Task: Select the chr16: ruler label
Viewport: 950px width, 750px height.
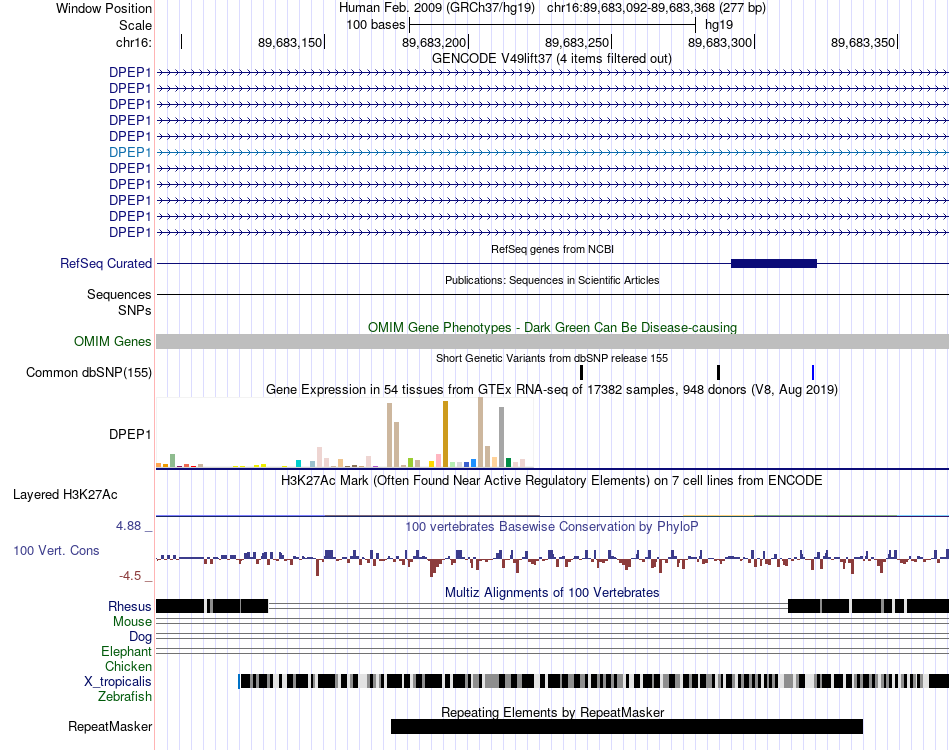Action: [133, 42]
